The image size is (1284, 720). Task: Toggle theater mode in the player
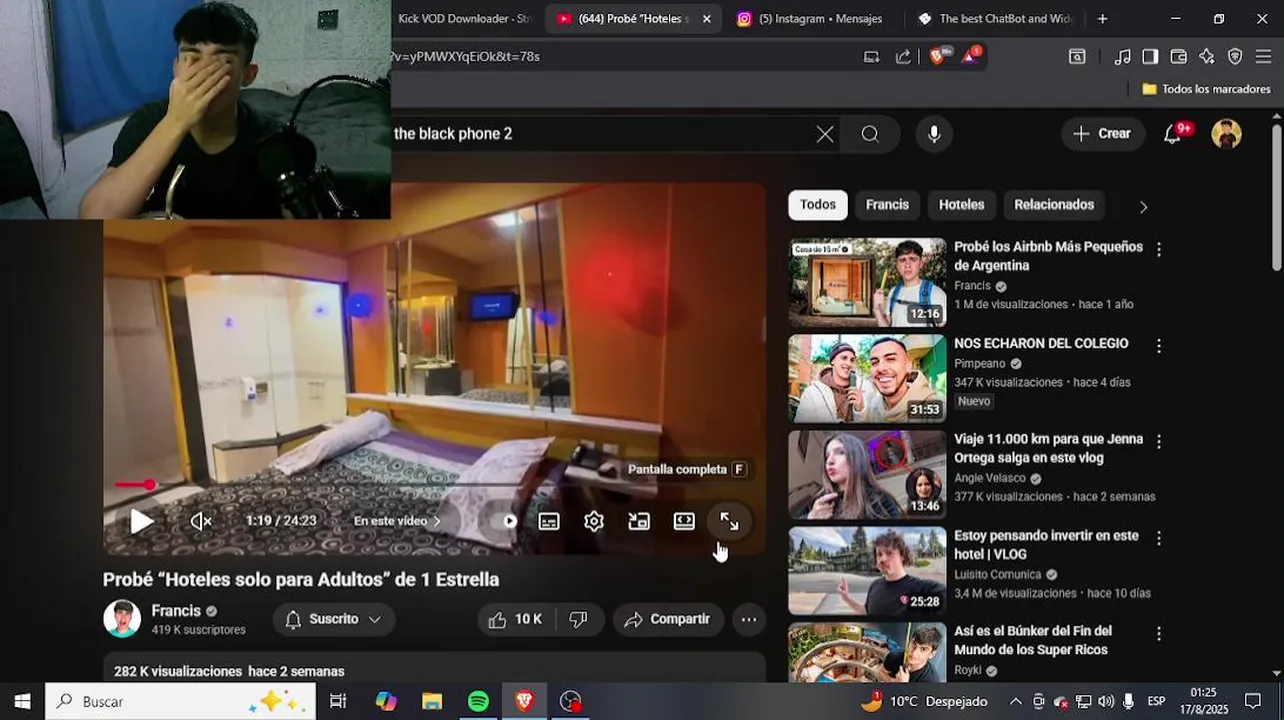point(684,521)
